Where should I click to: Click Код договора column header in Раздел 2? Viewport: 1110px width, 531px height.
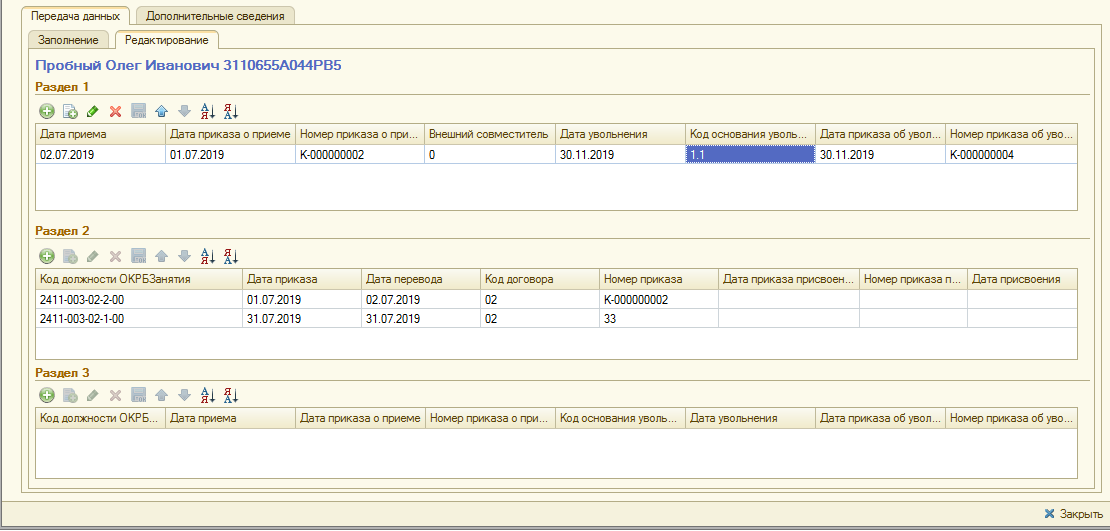pos(538,279)
